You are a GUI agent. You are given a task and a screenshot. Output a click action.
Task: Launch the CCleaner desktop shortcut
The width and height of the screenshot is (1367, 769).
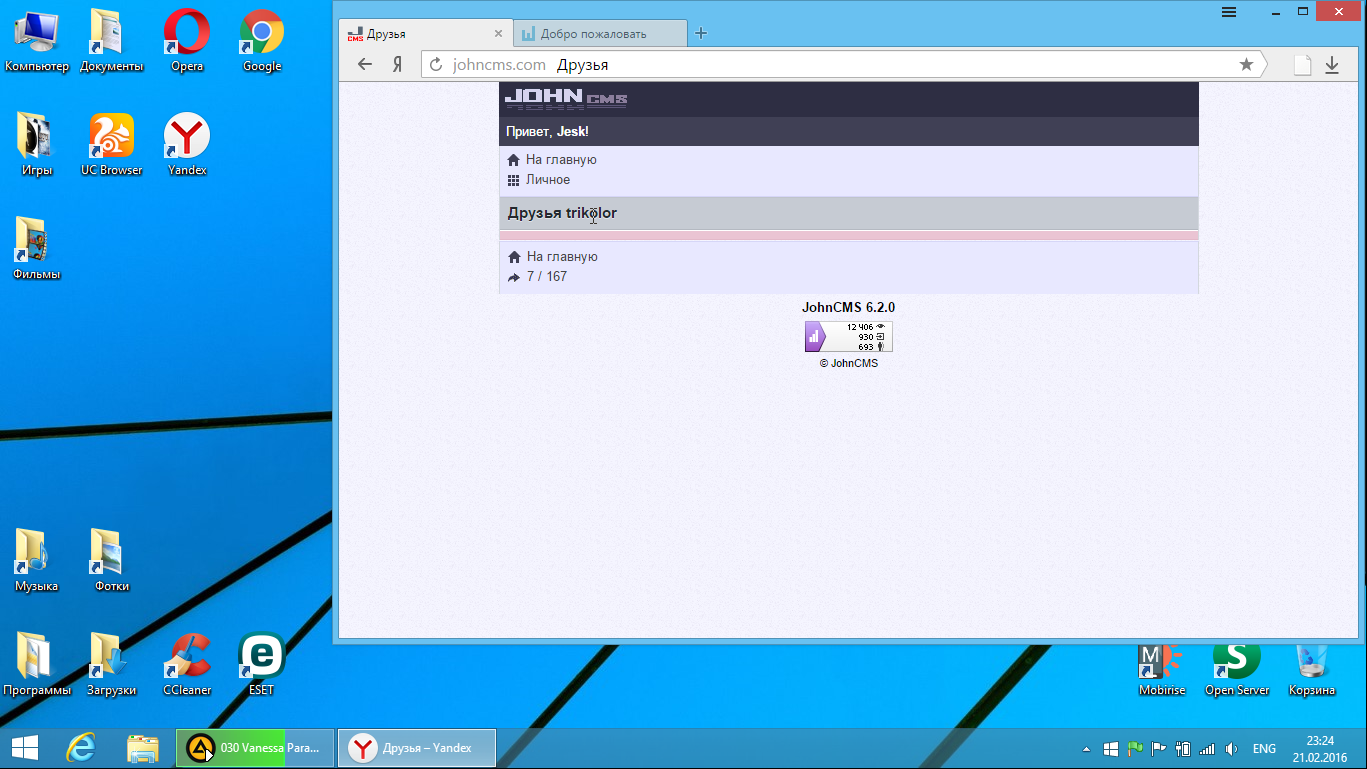(187, 665)
